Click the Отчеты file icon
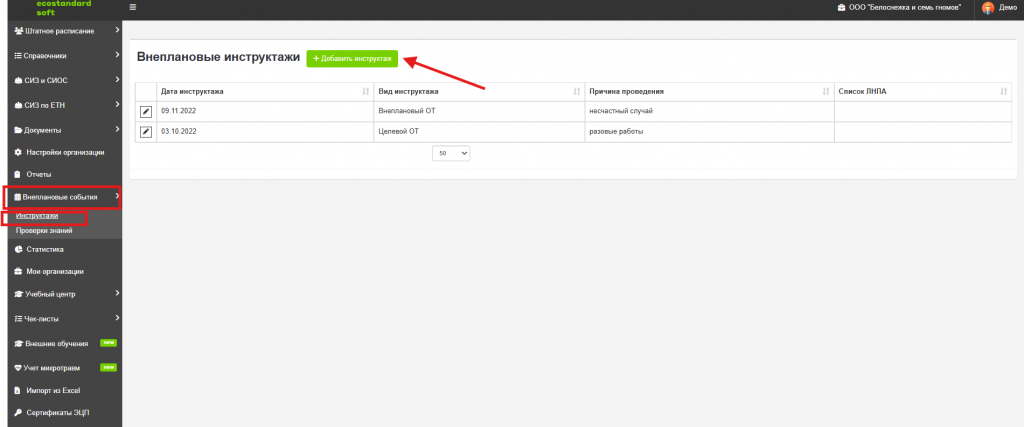 click(x=18, y=175)
